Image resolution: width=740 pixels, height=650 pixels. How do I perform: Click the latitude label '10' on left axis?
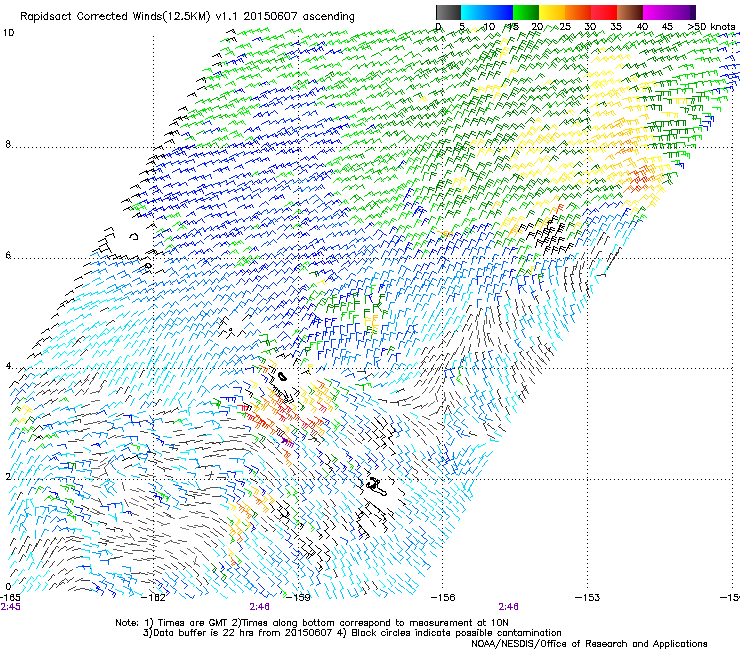tap(8, 33)
